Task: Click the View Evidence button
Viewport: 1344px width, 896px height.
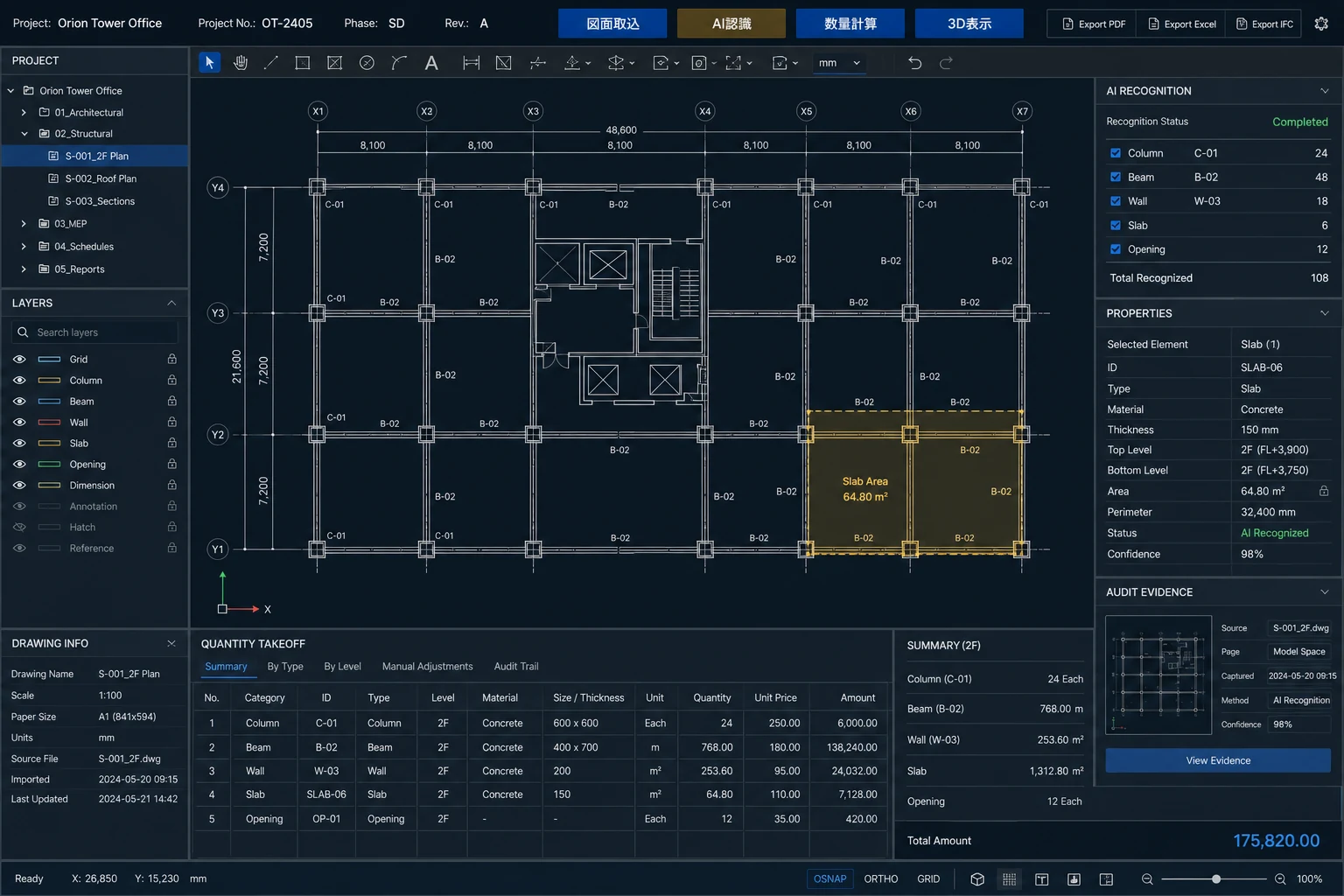Action: 1218,760
